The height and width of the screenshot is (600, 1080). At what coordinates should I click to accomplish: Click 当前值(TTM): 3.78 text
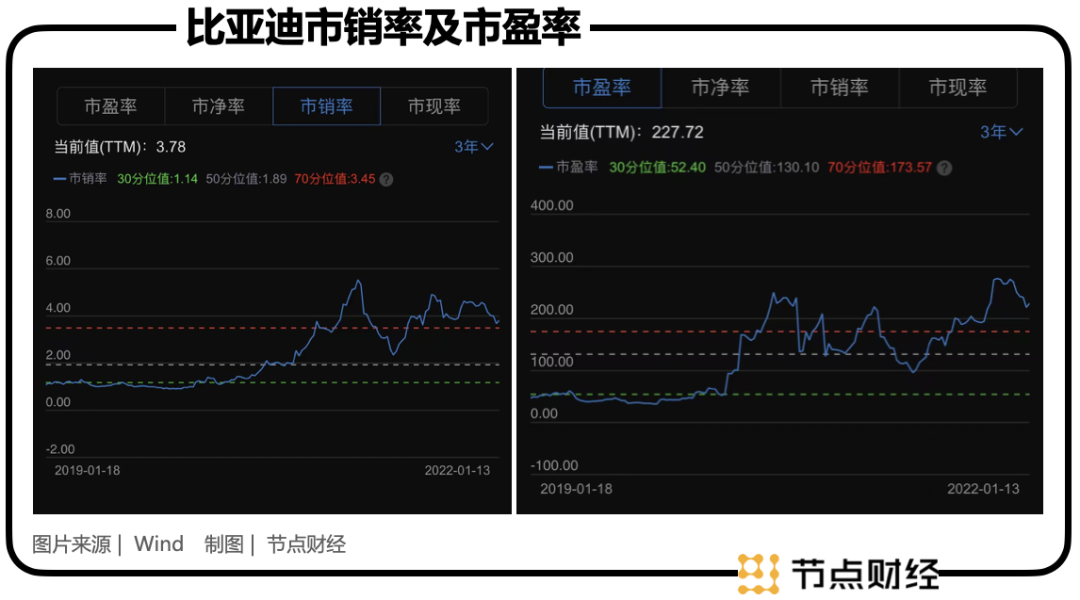pyautogui.click(x=120, y=147)
